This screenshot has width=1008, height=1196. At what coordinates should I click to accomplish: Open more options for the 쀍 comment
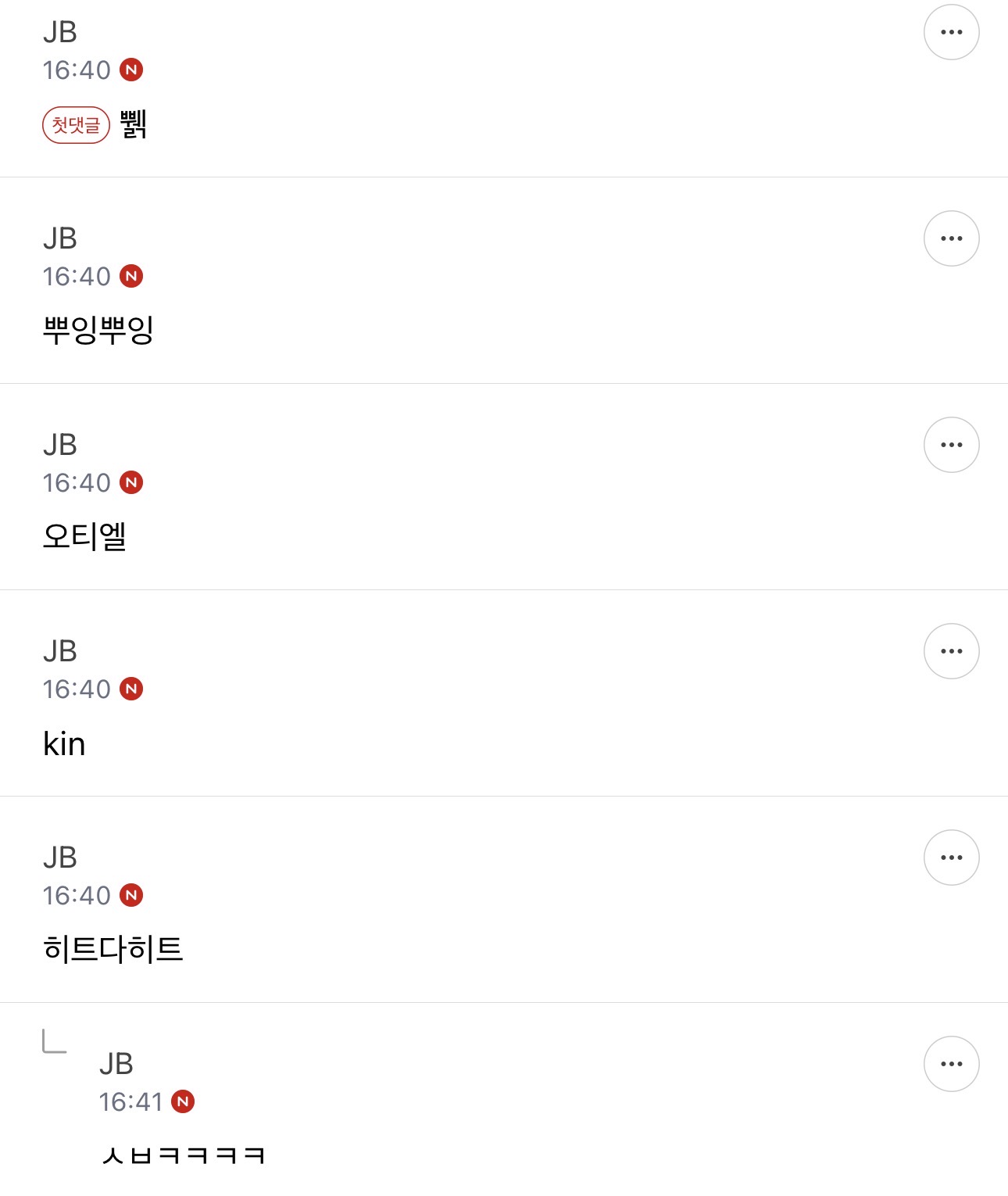click(x=951, y=32)
